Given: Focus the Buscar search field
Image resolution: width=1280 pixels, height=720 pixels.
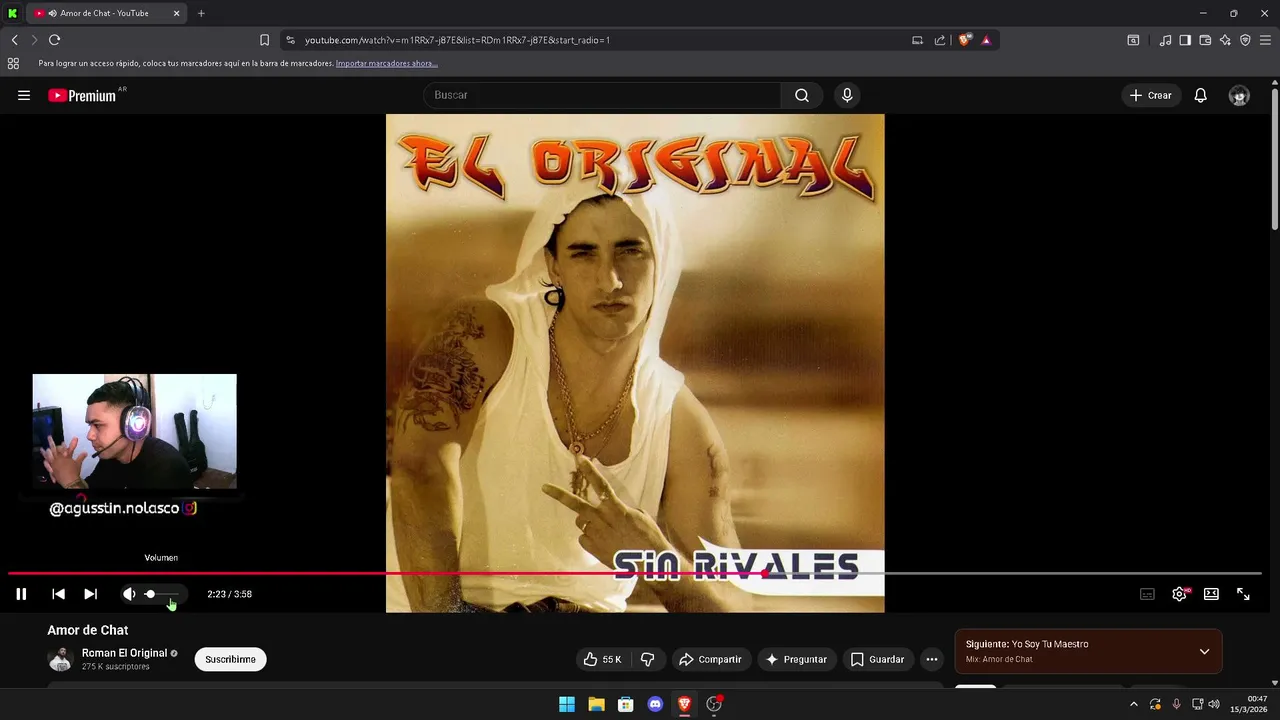Looking at the screenshot, I should coord(602,95).
